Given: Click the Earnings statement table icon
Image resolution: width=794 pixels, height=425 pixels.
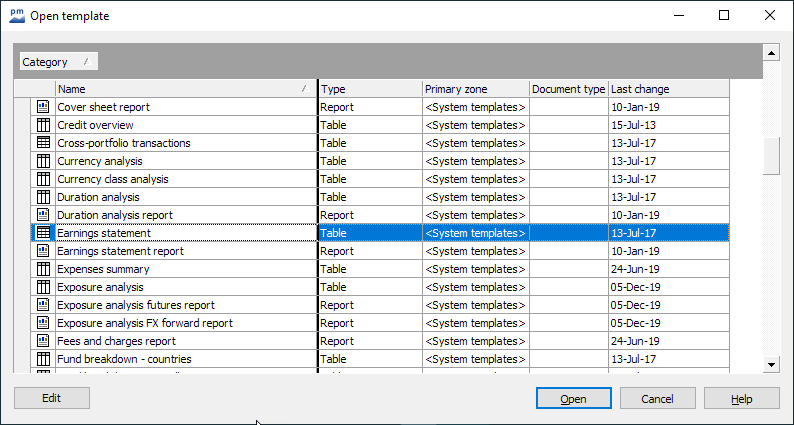Looking at the screenshot, I should coord(43,233).
